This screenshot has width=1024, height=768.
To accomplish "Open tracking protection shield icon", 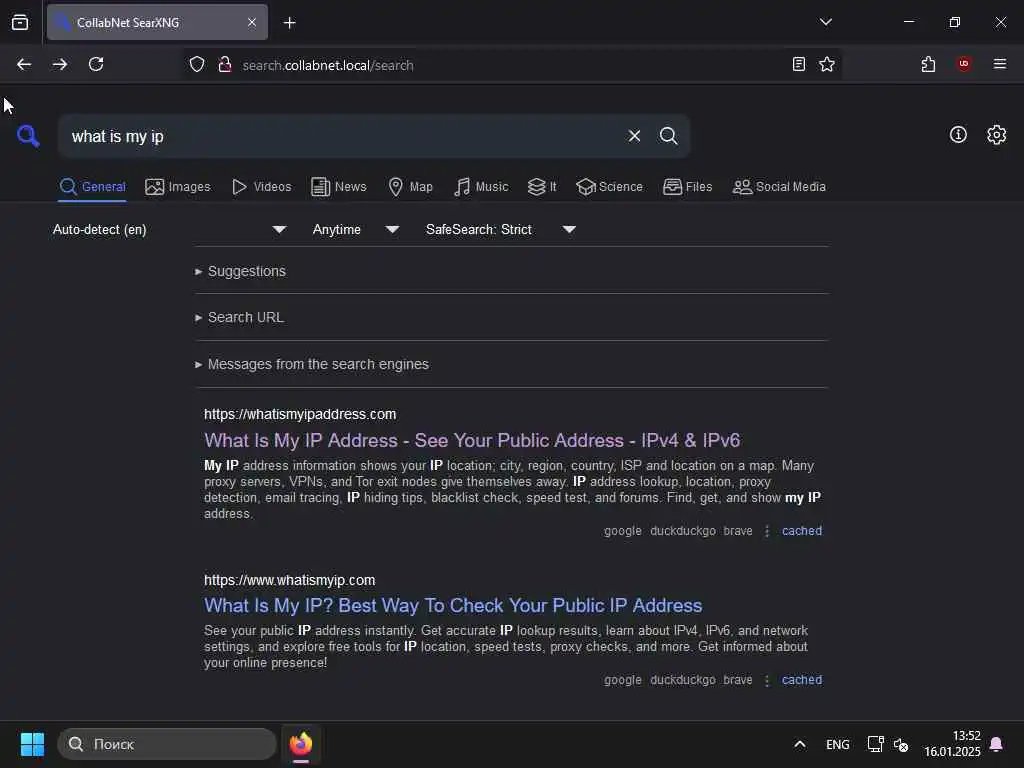I will pos(197,64).
